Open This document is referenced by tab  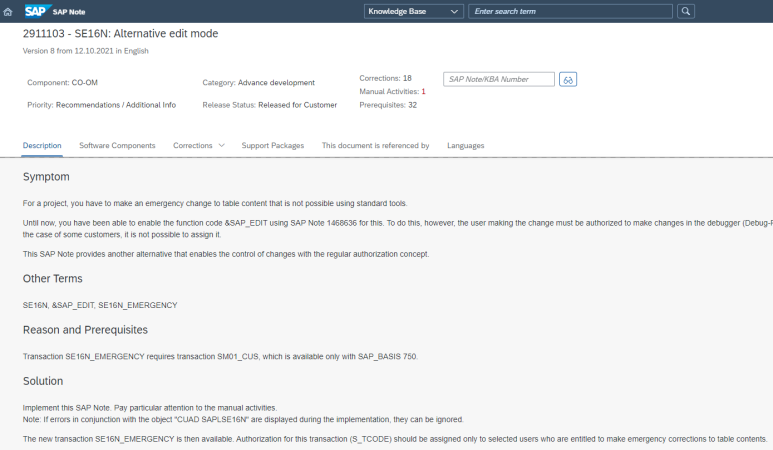[x=376, y=145]
